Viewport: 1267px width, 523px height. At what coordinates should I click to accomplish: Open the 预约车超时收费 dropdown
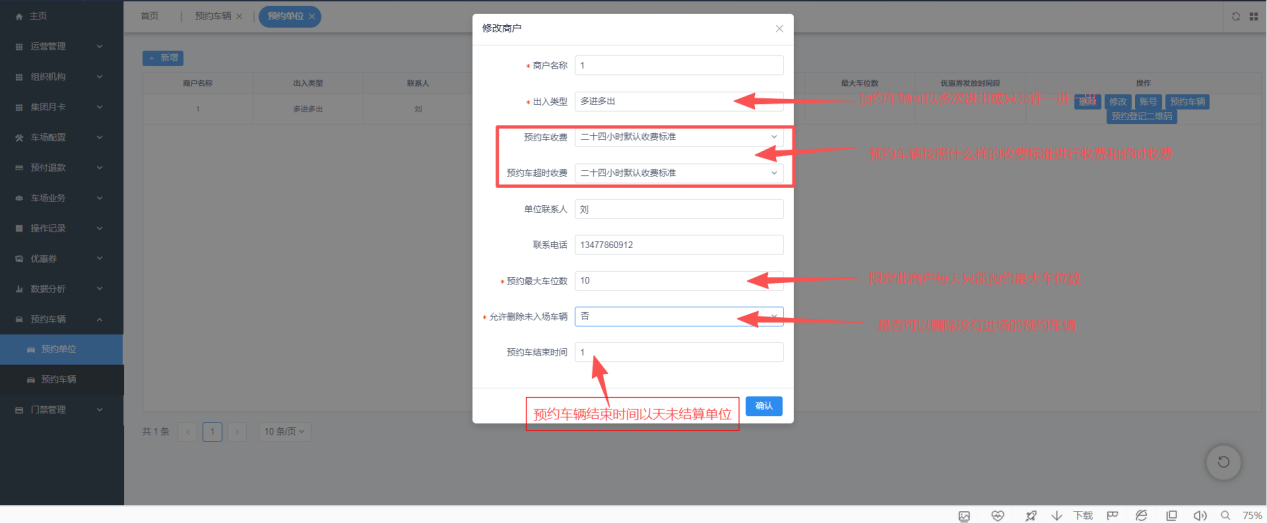click(679, 173)
